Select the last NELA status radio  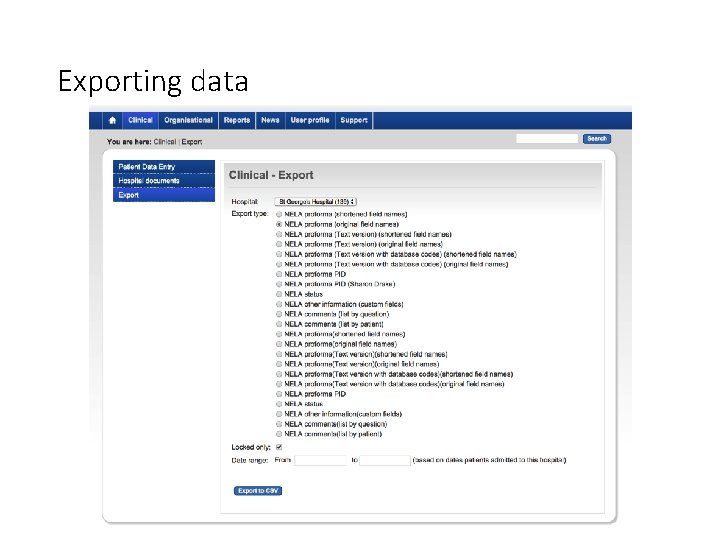click(x=279, y=404)
